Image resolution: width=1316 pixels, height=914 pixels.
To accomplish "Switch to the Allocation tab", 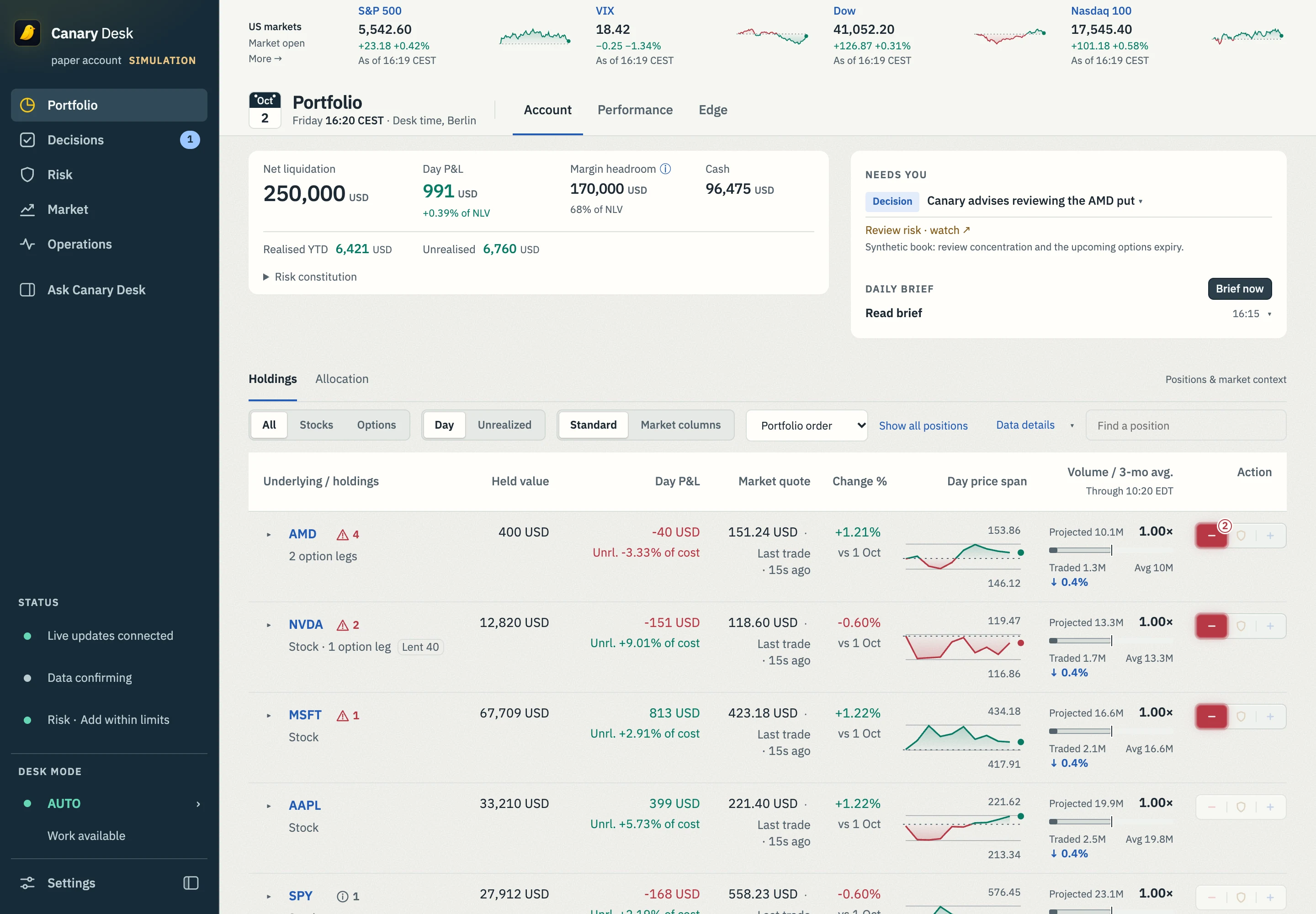I will pos(341,378).
